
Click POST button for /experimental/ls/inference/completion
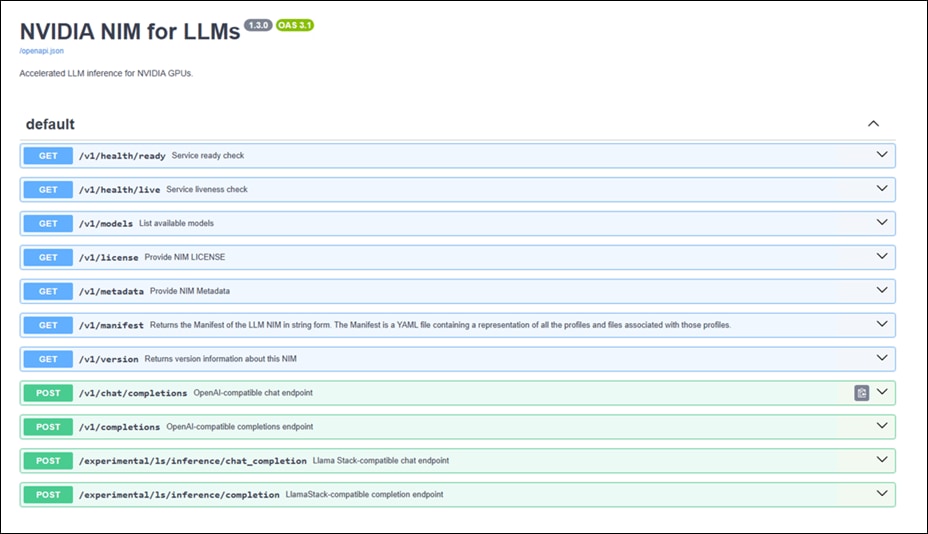coord(48,494)
